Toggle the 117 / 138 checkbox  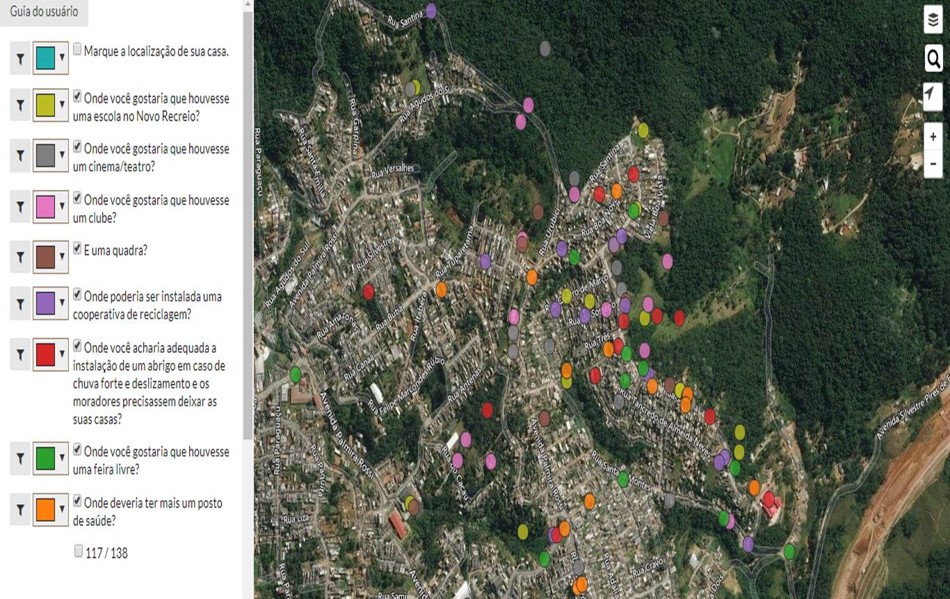(79, 551)
